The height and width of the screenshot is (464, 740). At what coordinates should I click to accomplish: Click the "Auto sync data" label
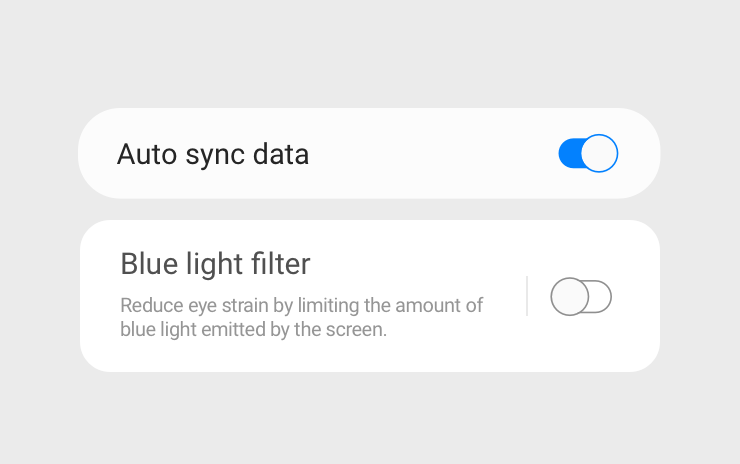coord(213,154)
